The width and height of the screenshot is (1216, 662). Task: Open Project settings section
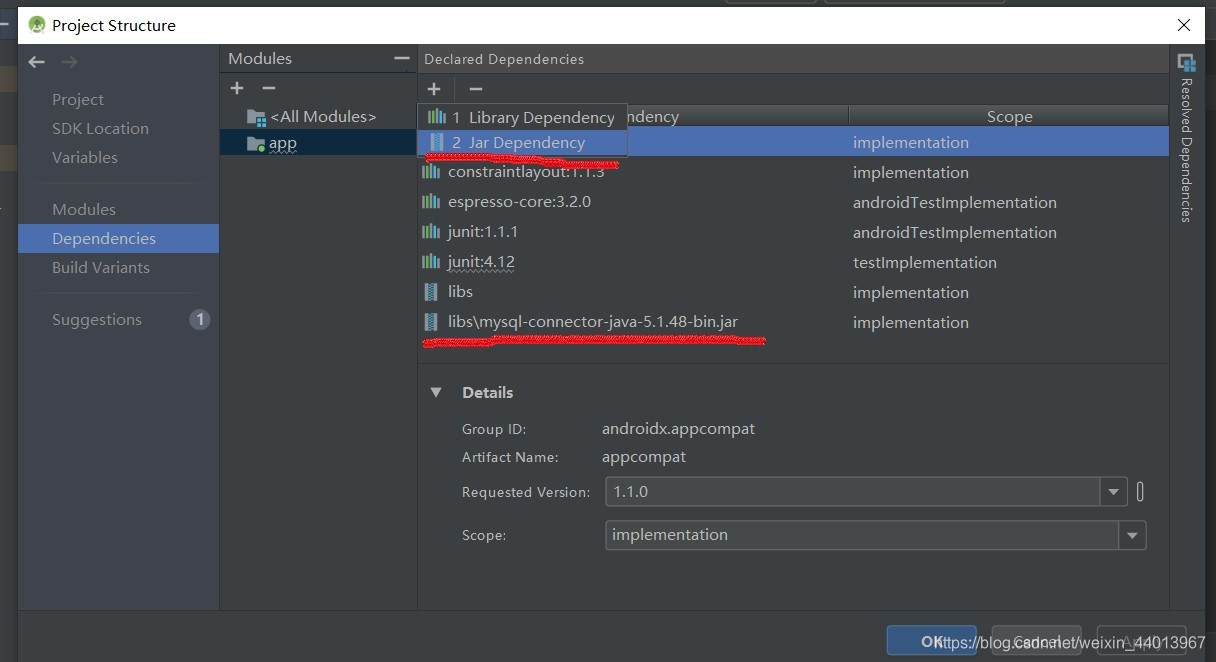coord(78,99)
